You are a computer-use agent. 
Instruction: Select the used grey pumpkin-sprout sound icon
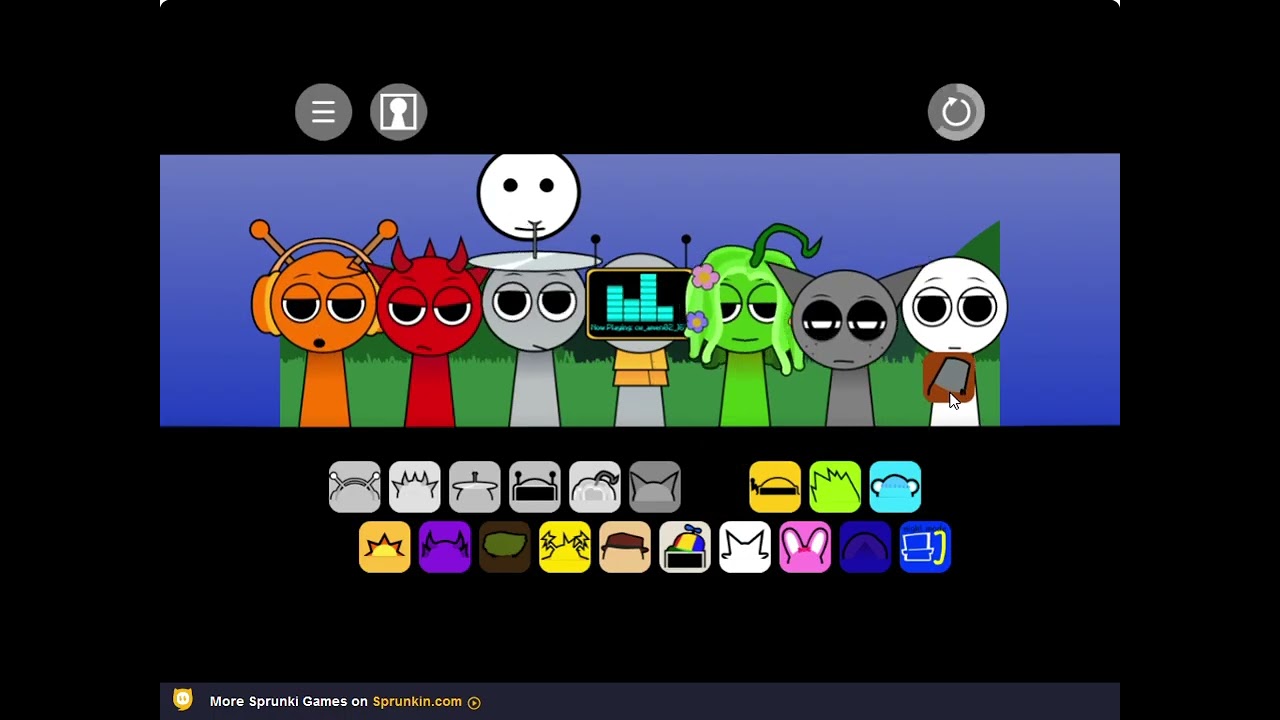pos(595,487)
